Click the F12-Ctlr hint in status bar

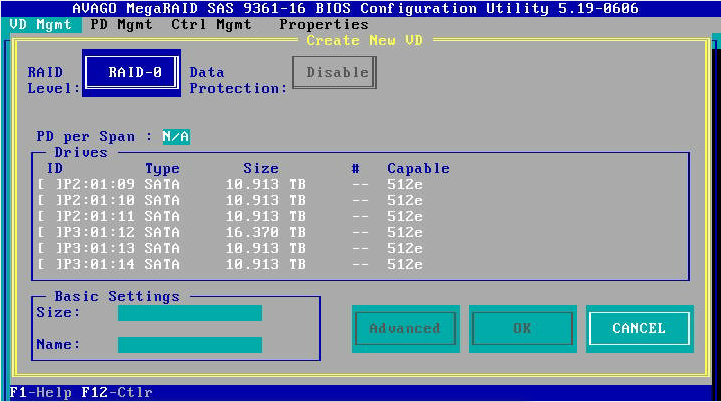117,392
